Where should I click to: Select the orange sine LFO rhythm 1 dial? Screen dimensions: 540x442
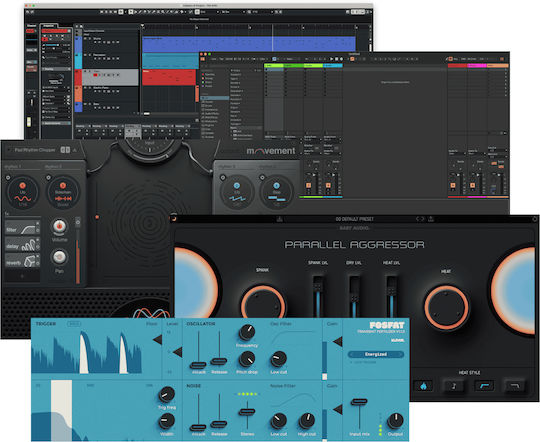pyautogui.click(x=23, y=193)
